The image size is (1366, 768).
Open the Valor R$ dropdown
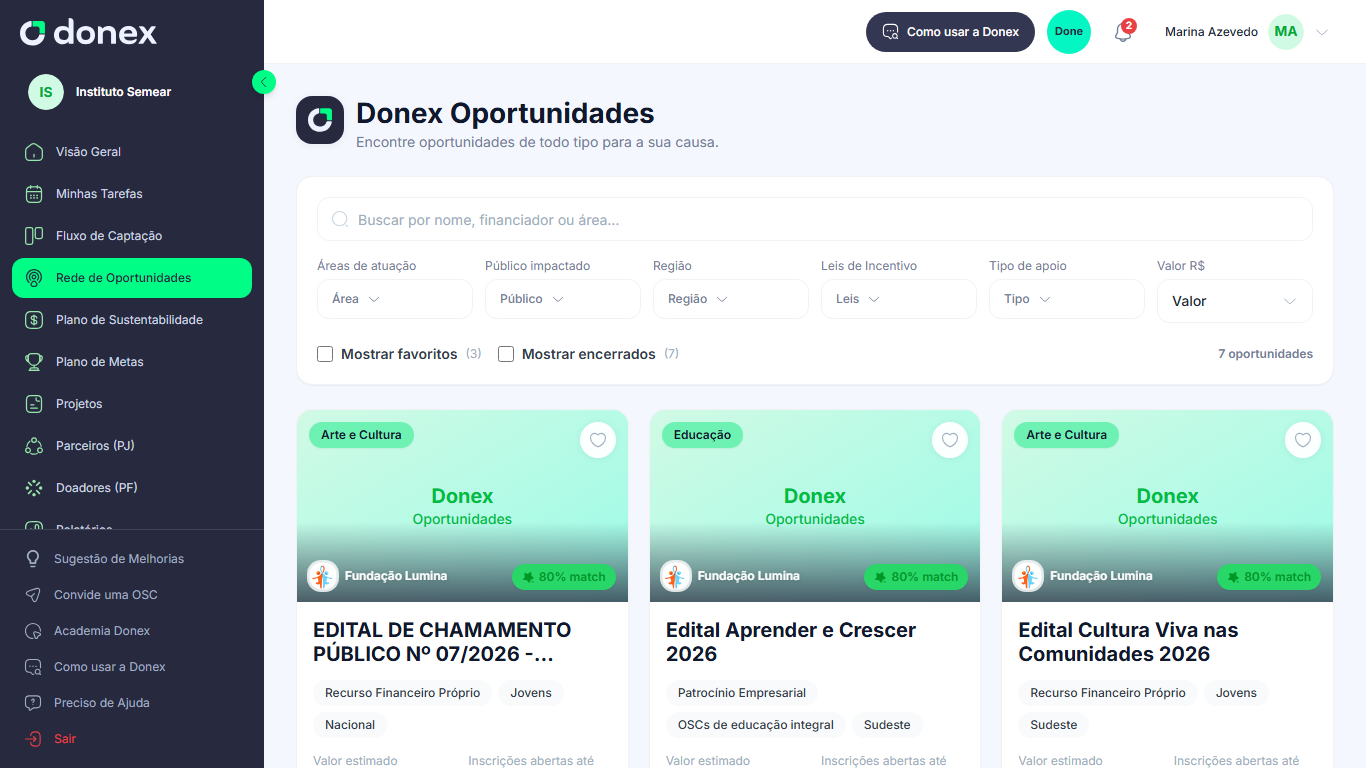click(1235, 301)
